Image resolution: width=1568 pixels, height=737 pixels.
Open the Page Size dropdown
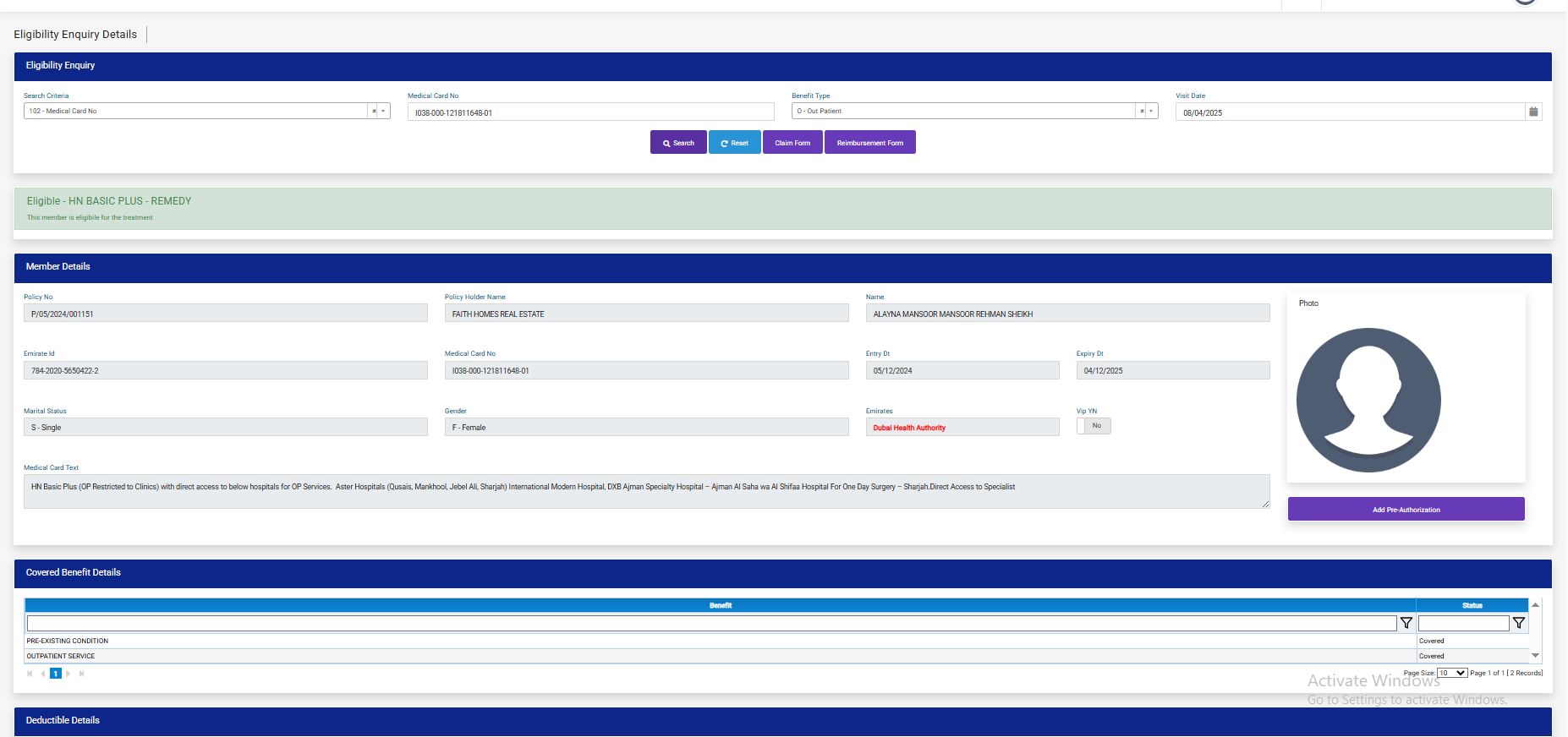pyautogui.click(x=1452, y=673)
